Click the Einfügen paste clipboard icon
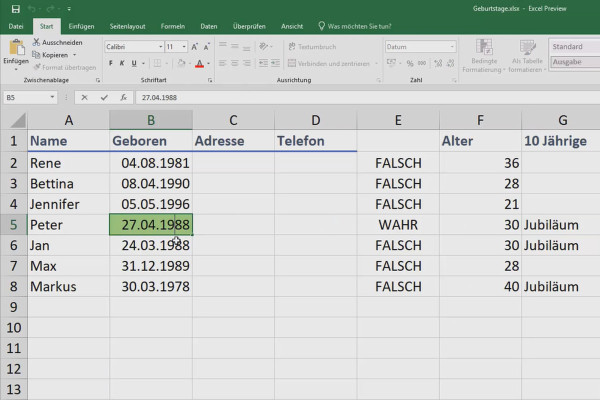This screenshot has width=600, height=400. 16,47
